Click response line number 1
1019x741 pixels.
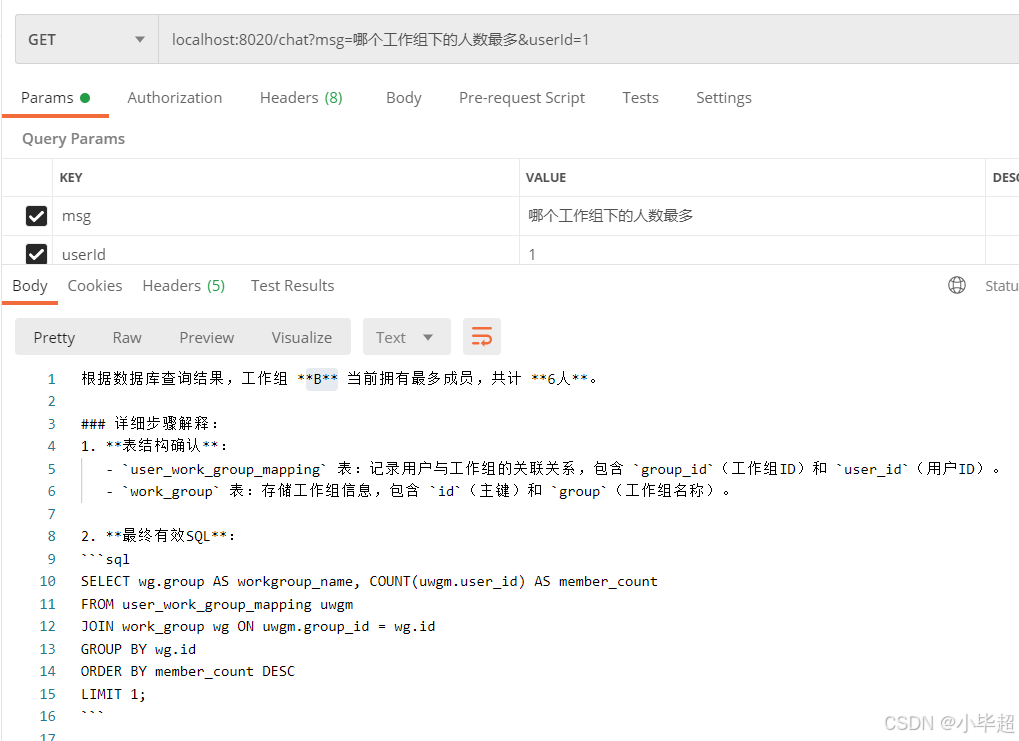(51, 379)
